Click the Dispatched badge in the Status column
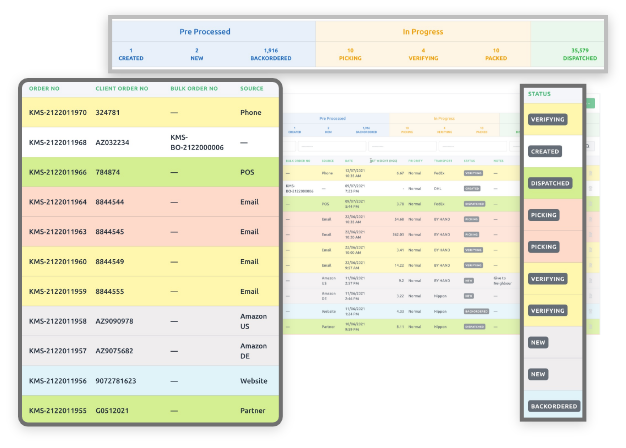This screenshot has height=448, width=626. tap(550, 184)
